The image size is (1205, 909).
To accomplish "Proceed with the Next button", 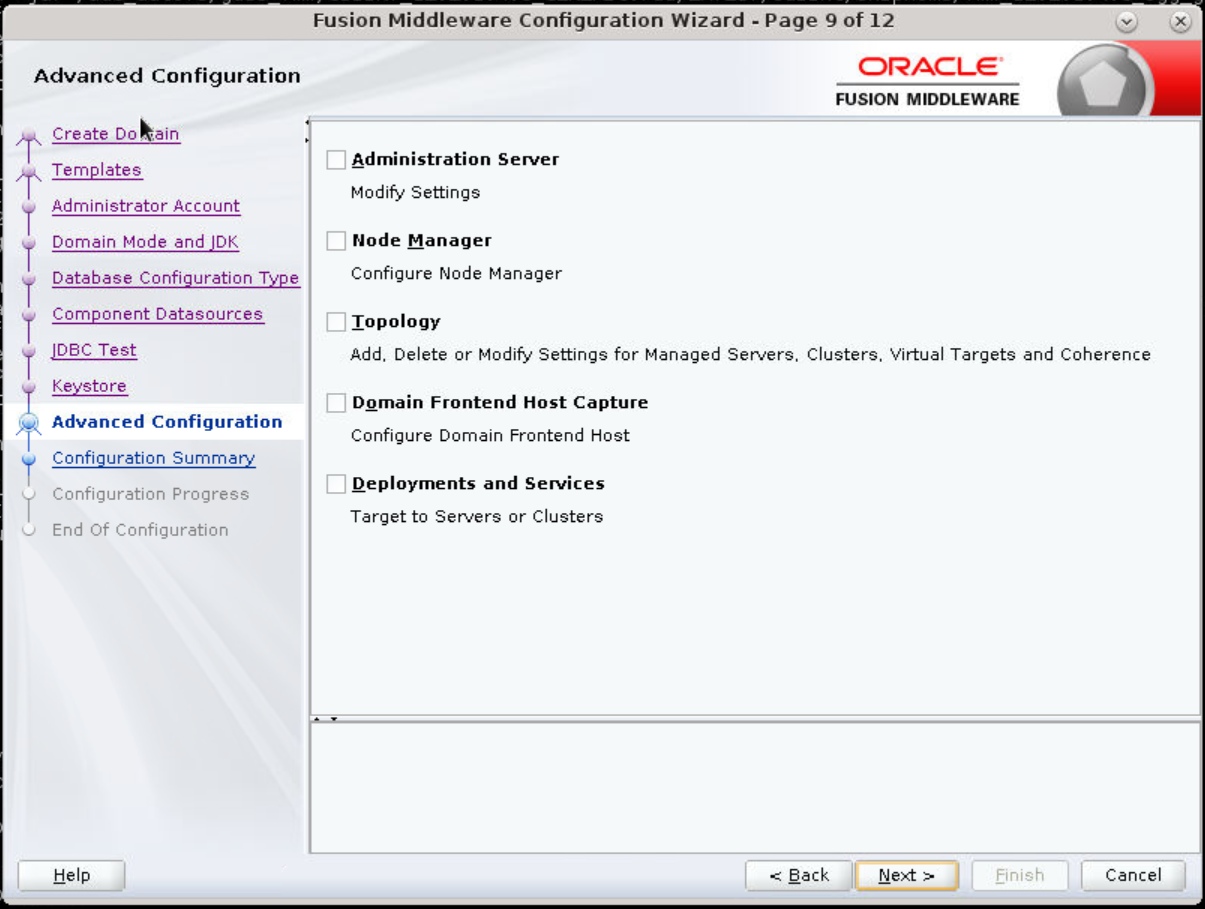I will (907, 875).
